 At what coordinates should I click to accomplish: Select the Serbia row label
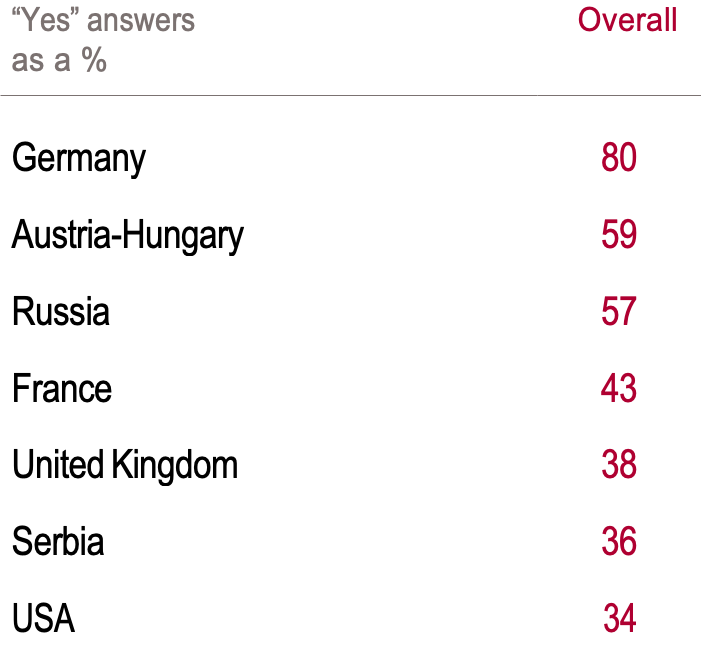58,541
